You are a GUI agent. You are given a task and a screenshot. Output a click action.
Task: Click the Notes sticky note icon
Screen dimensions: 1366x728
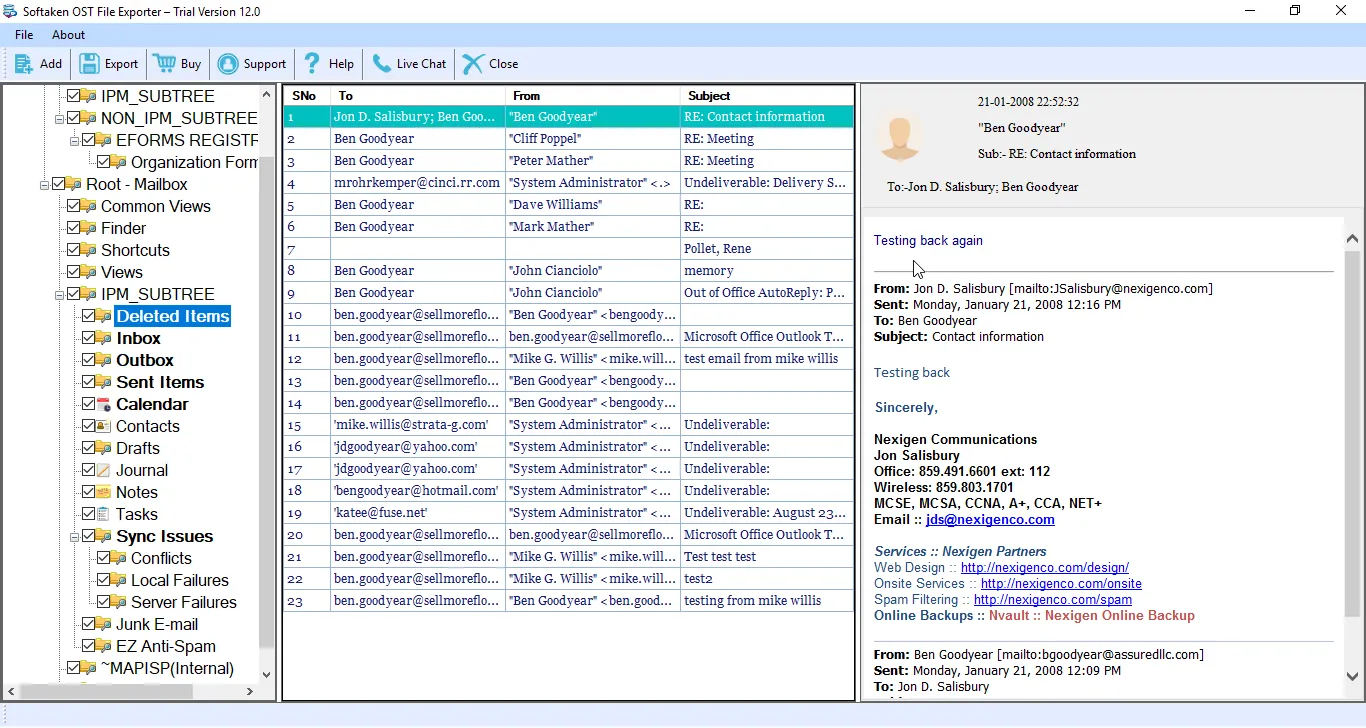click(x=104, y=492)
